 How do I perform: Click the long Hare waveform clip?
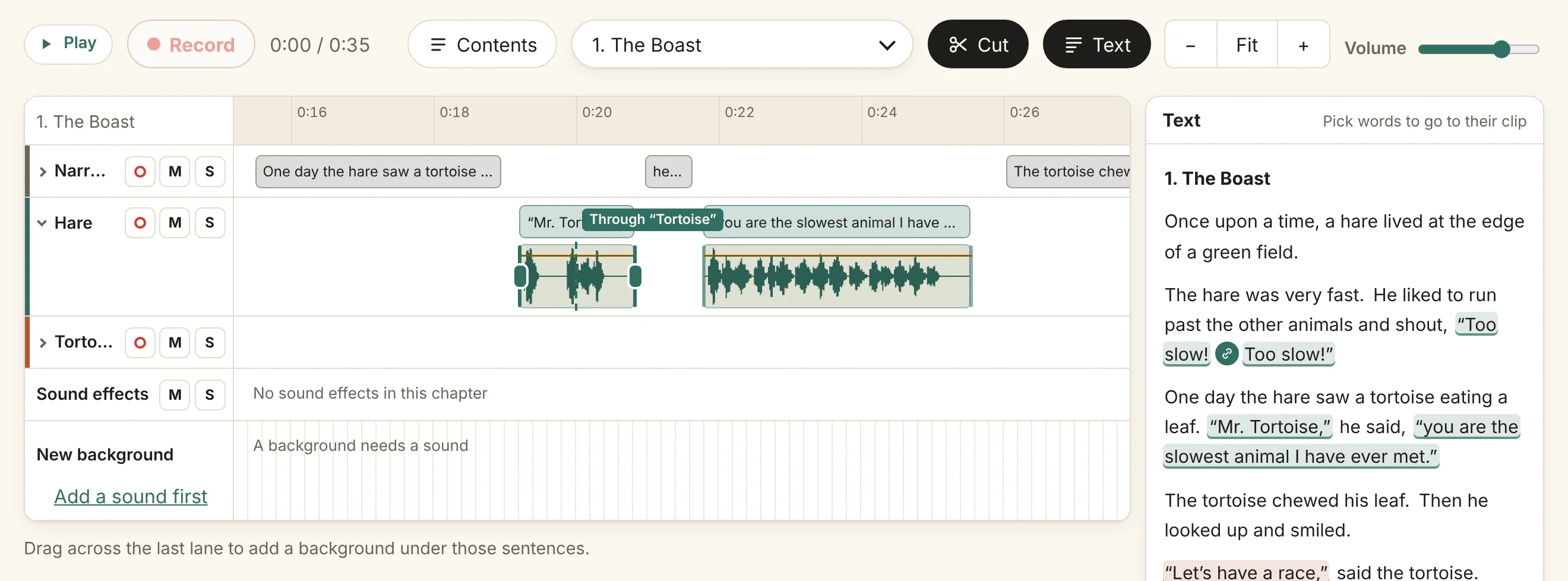pyautogui.click(x=837, y=276)
